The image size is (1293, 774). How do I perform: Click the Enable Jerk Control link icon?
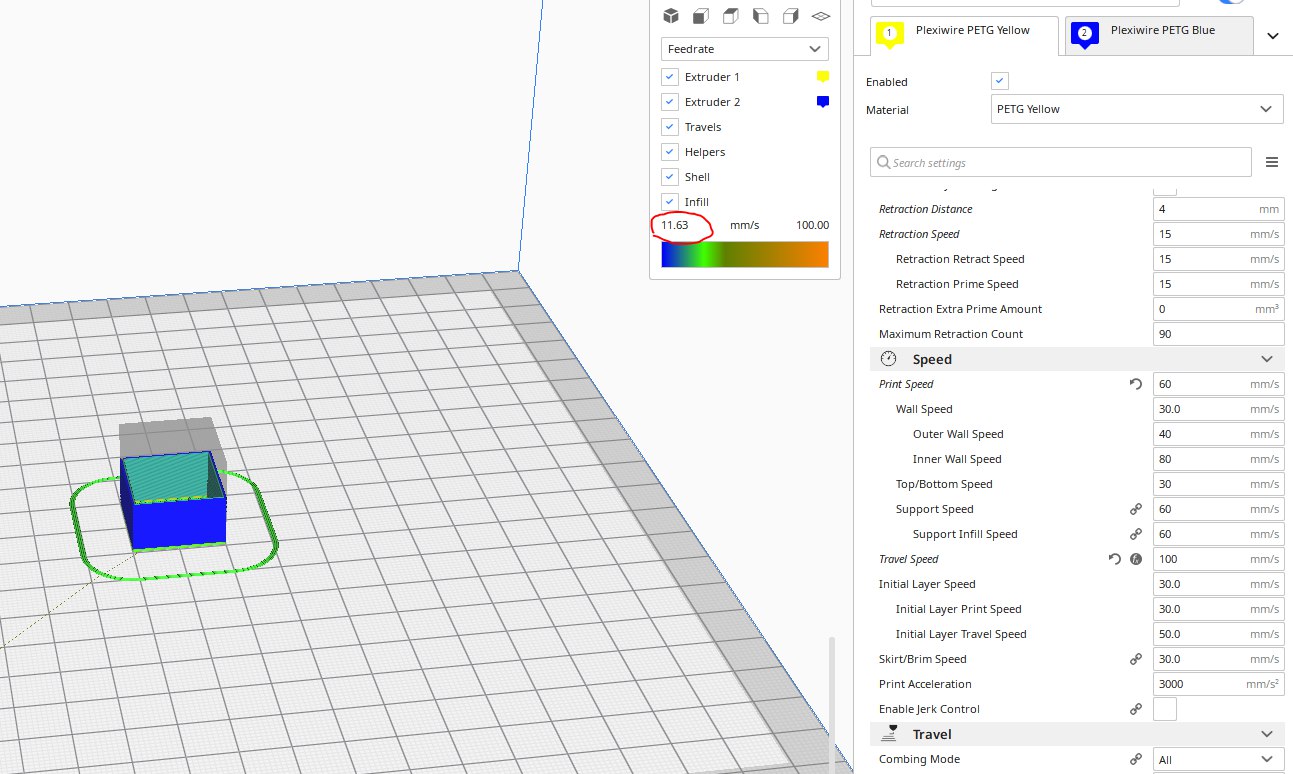pos(1135,709)
